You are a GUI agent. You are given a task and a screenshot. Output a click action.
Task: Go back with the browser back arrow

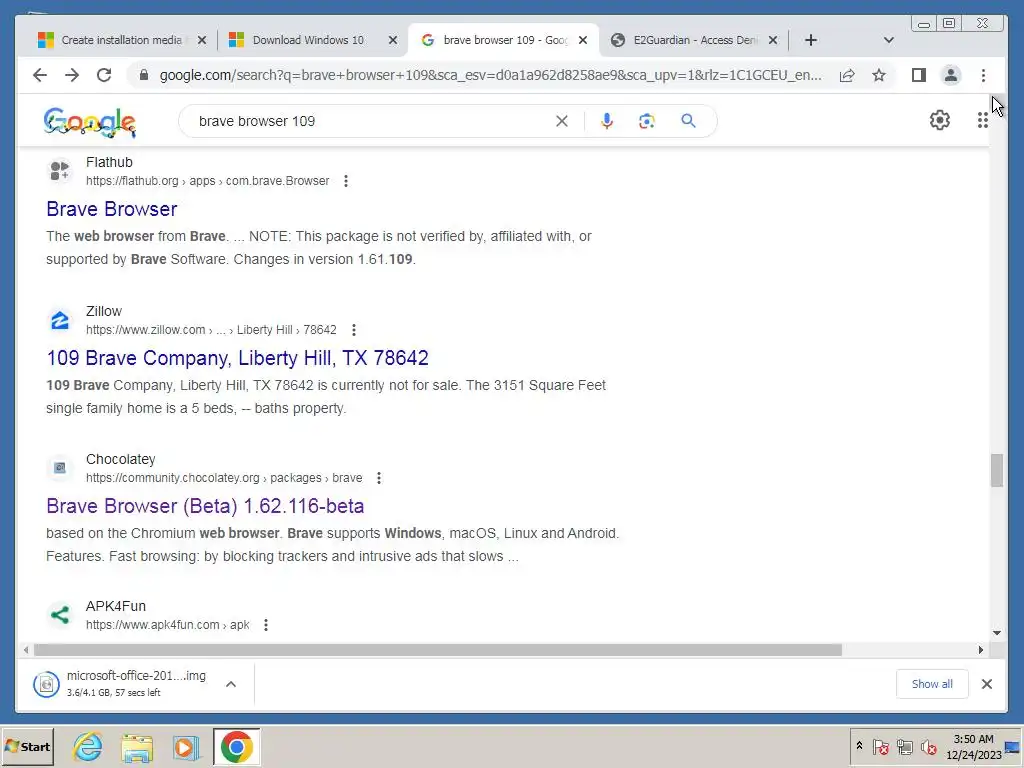[40, 75]
